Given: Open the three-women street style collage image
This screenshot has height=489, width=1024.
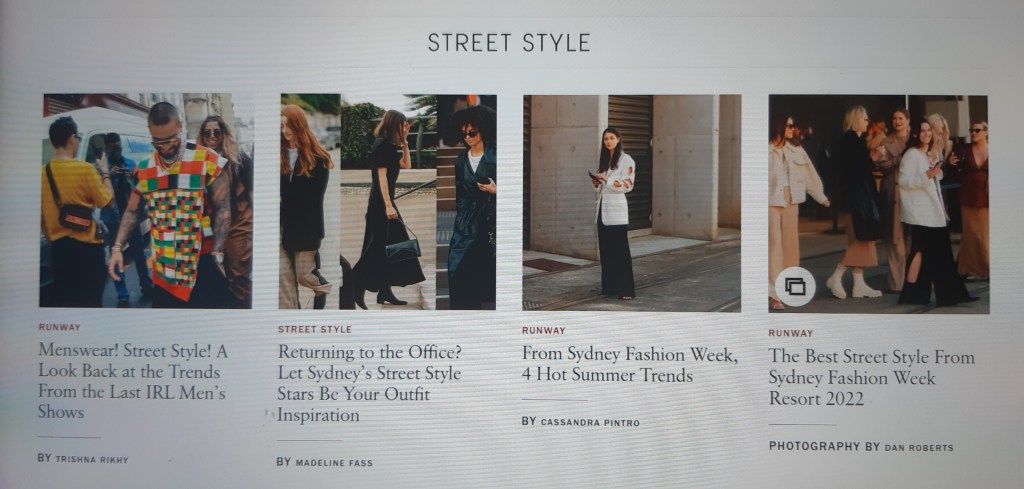Looking at the screenshot, I should point(388,202).
